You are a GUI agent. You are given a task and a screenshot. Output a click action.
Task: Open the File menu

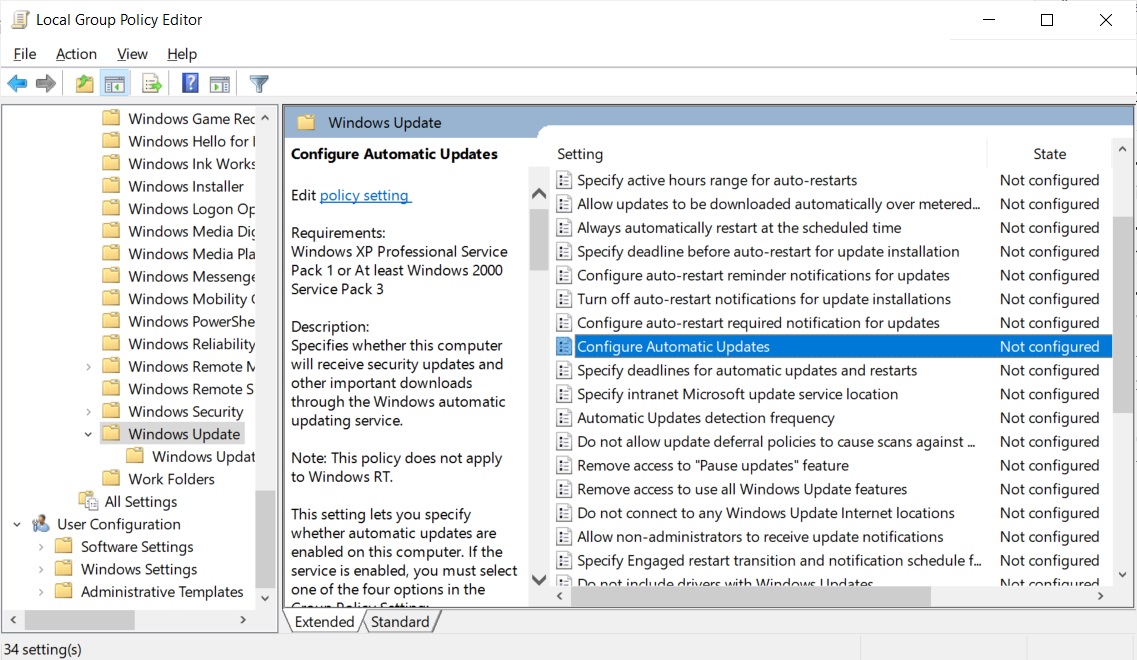click(x=25, y=54)
